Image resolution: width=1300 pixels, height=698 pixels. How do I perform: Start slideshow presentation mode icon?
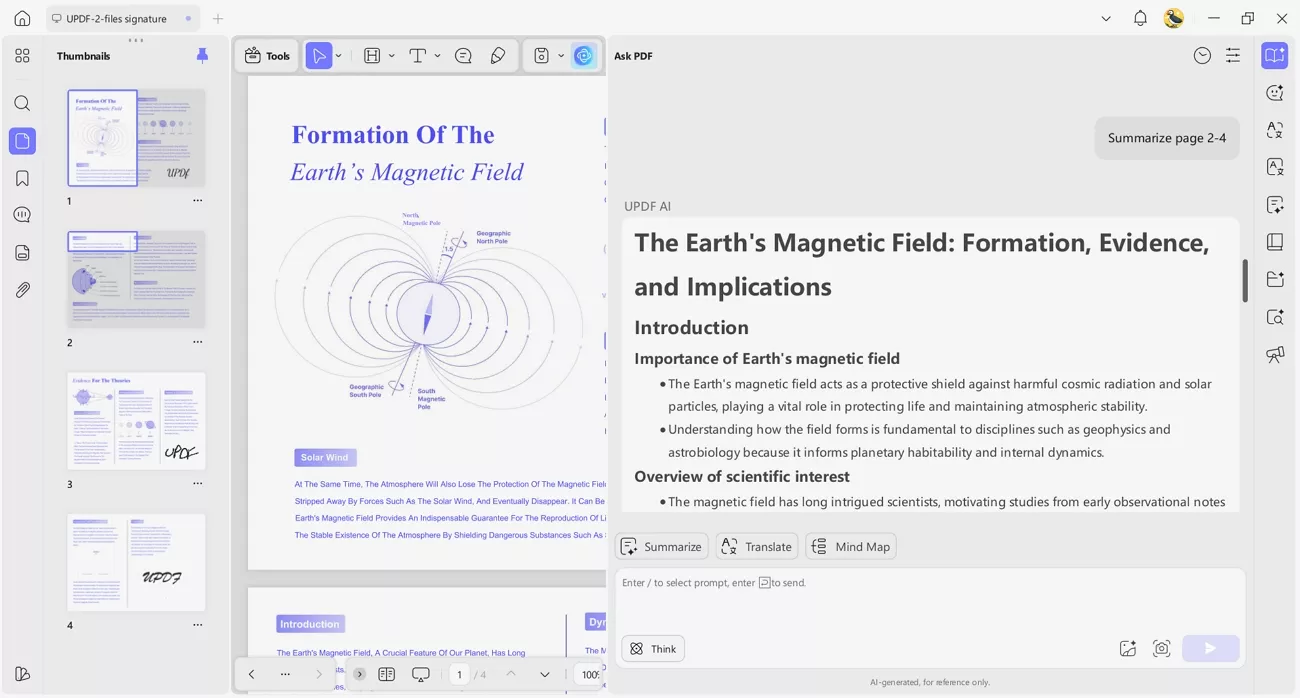click(421, 674)
